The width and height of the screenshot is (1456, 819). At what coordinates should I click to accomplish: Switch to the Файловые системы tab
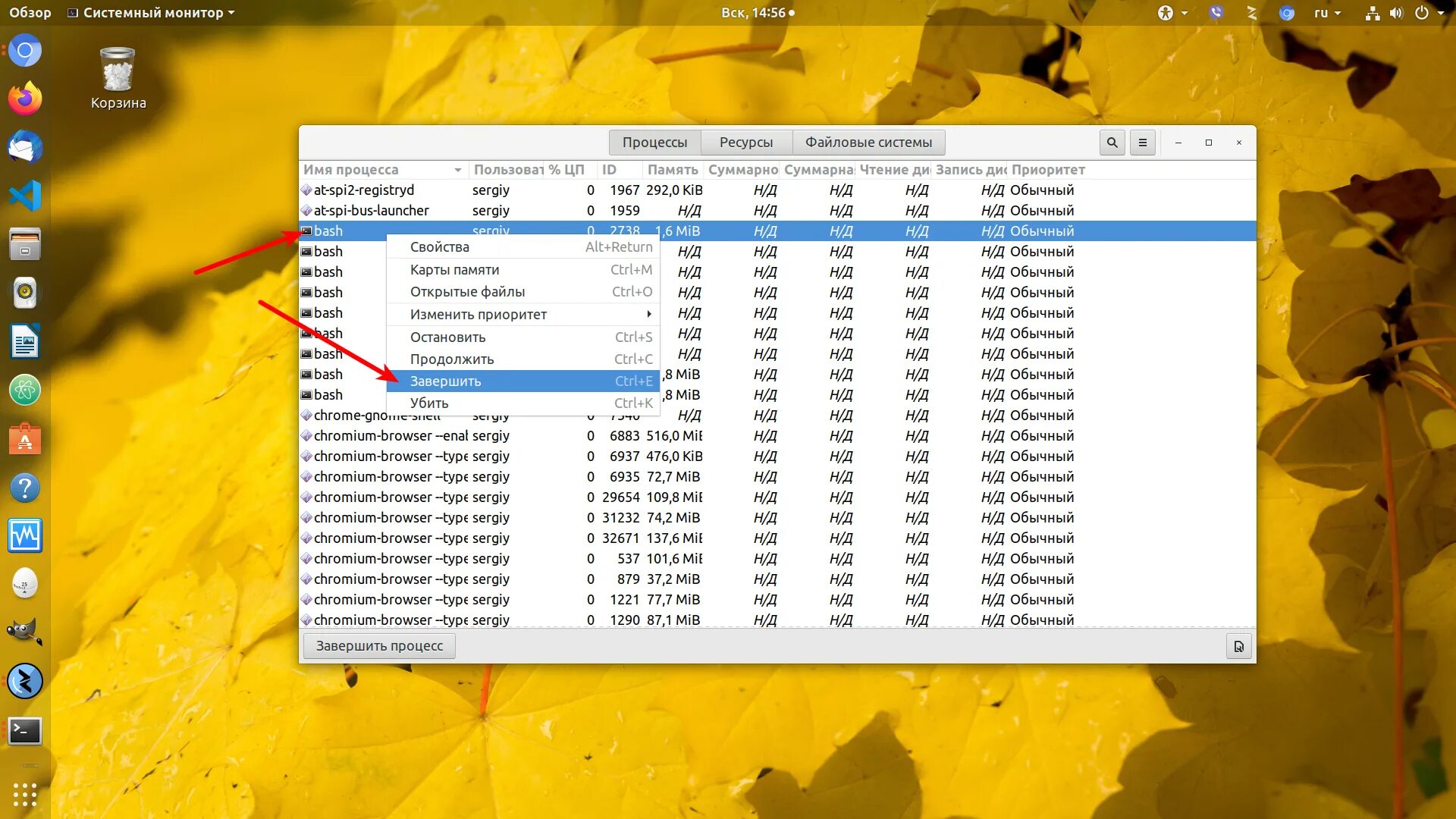868,143
